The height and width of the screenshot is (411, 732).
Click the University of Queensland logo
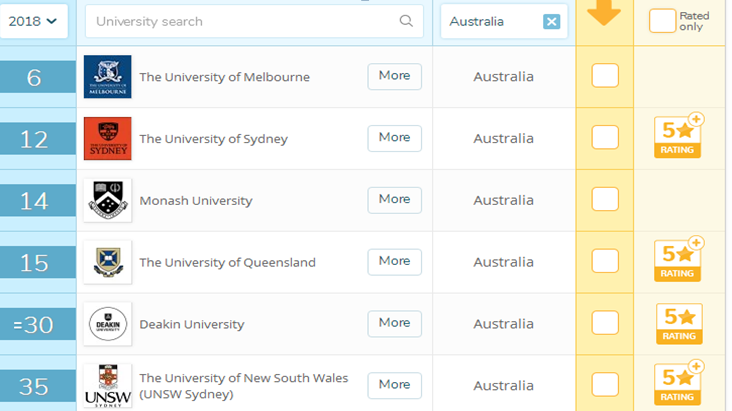coord(107,262)
